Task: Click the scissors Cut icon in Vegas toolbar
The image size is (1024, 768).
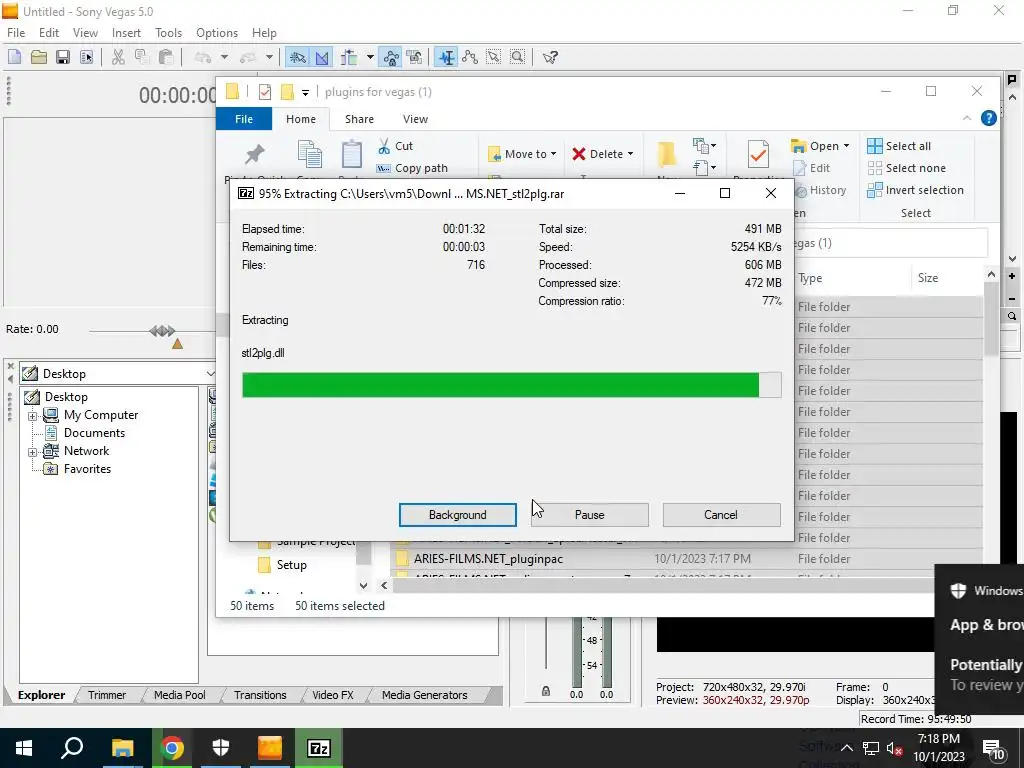Action: click(x=118, y=57)
